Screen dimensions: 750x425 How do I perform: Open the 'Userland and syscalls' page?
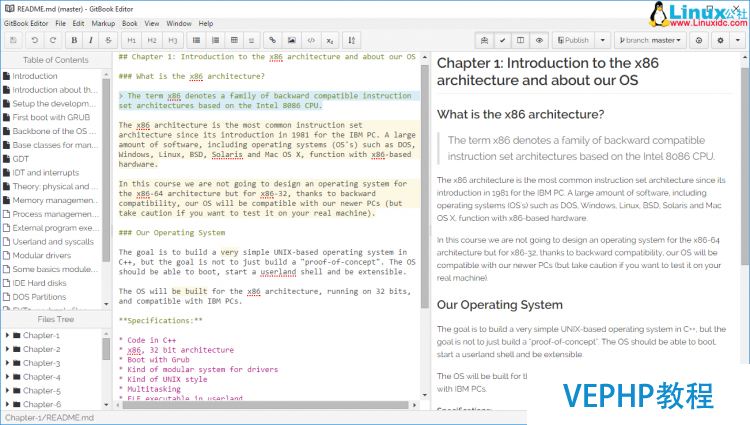51,241
